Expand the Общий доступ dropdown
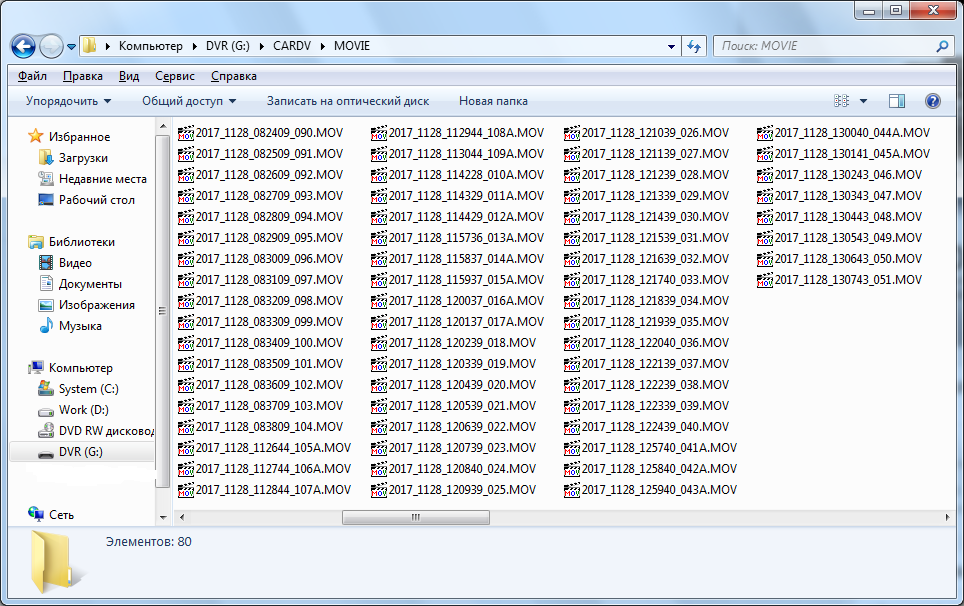The image size is (964, 606). [x=189, y=101]
